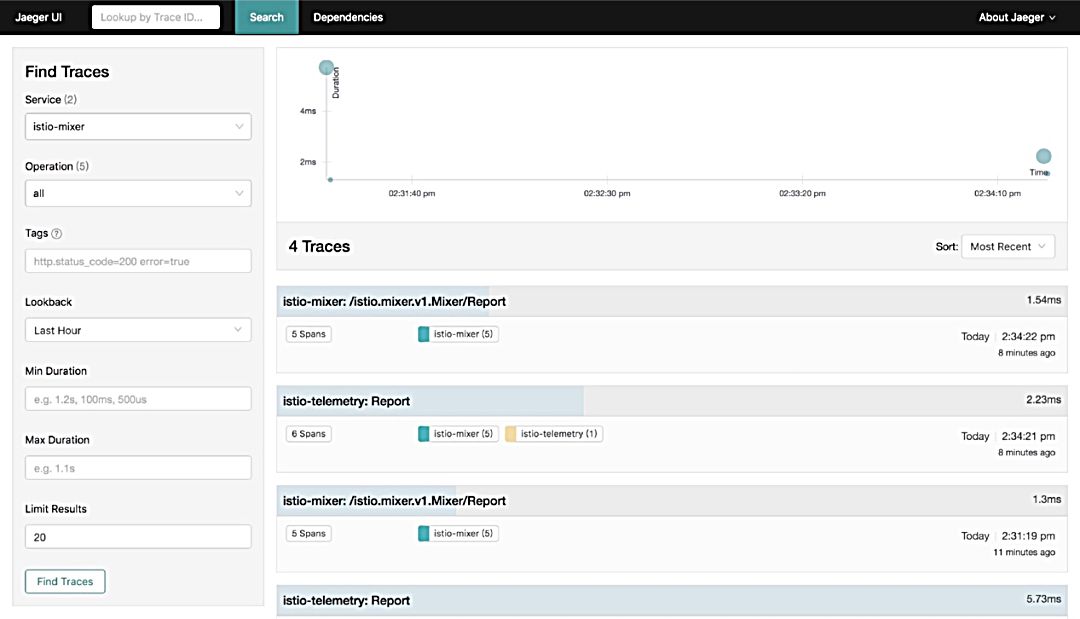Click the istio-telemetry (1) service tag

(554, 434)
